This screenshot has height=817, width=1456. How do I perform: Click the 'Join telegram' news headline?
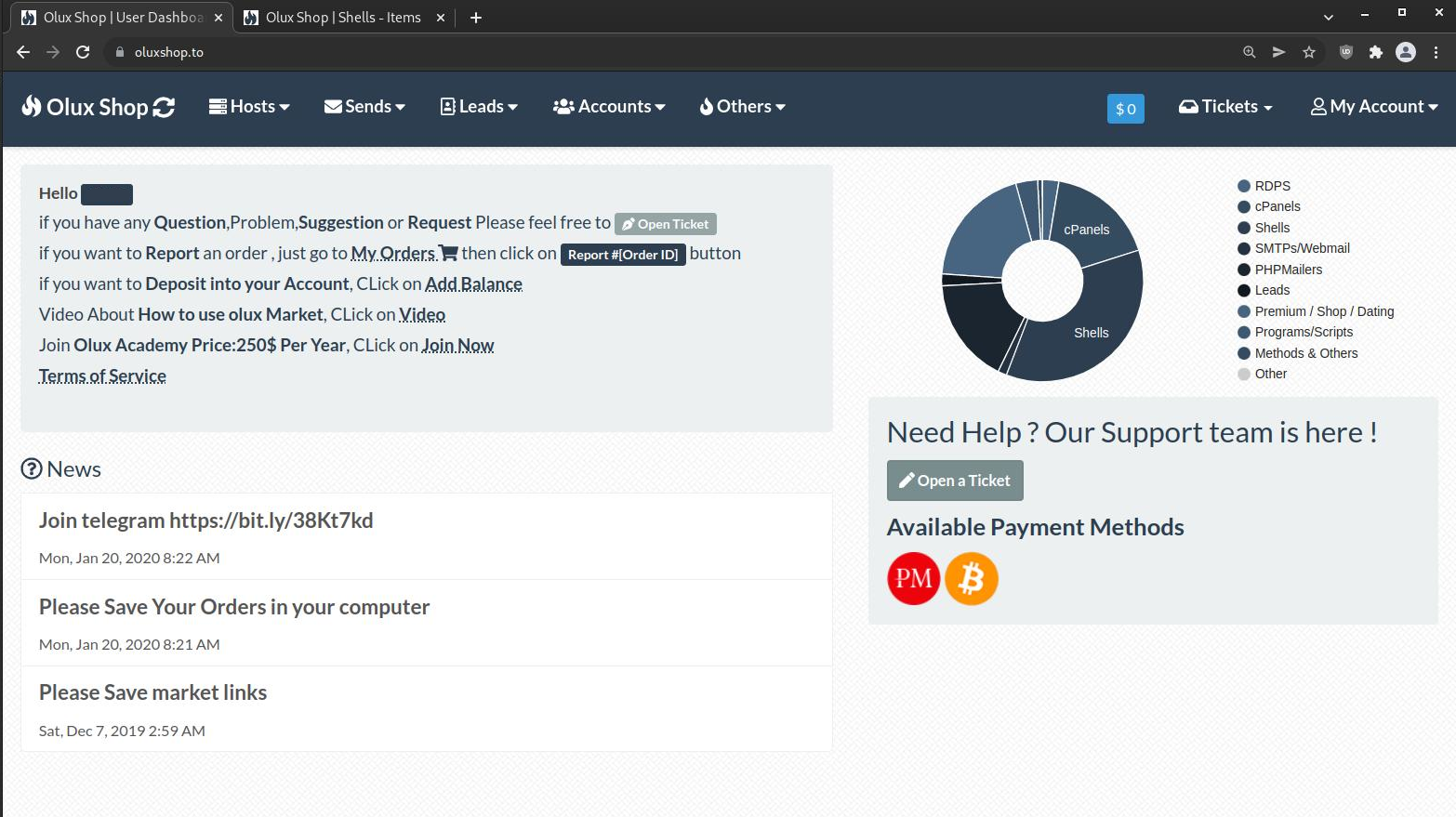pyautogui.click(x=205, y=521)
